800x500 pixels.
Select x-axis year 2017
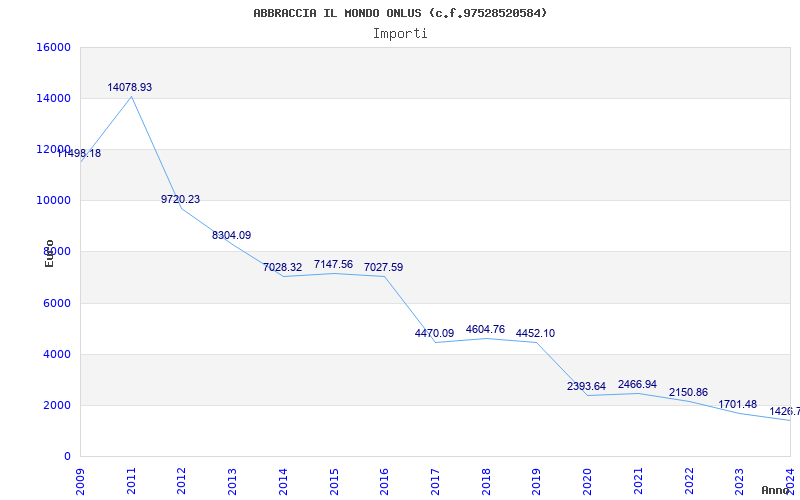pos(435,482)
